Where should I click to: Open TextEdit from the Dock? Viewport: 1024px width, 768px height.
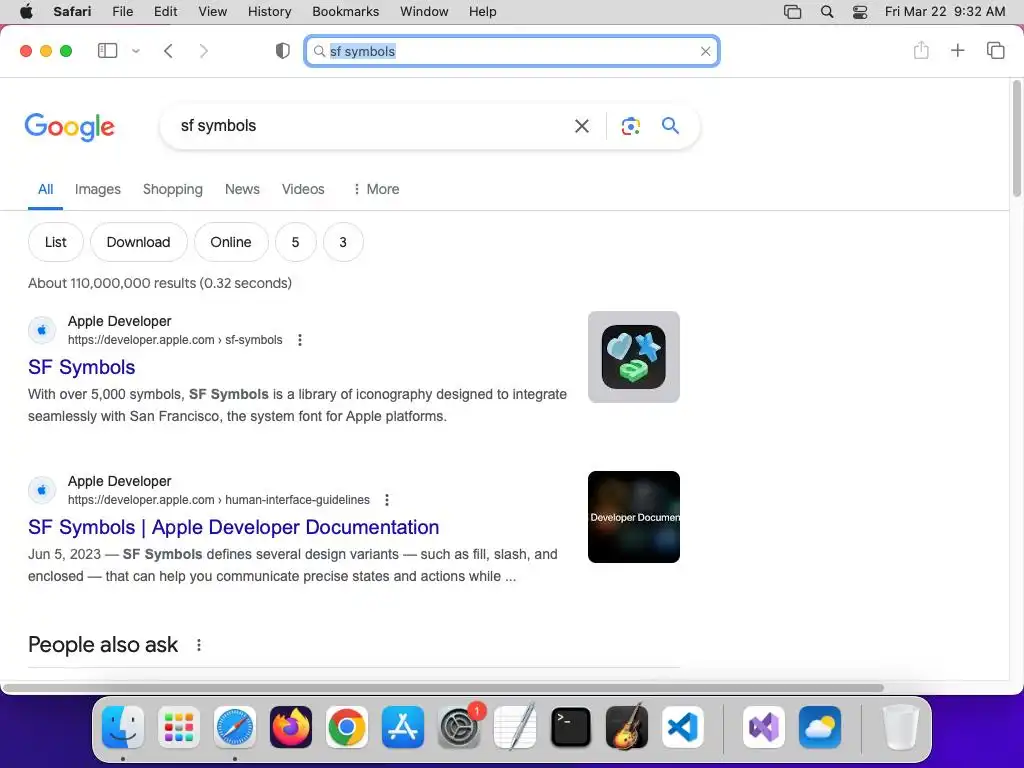[515, 727]
